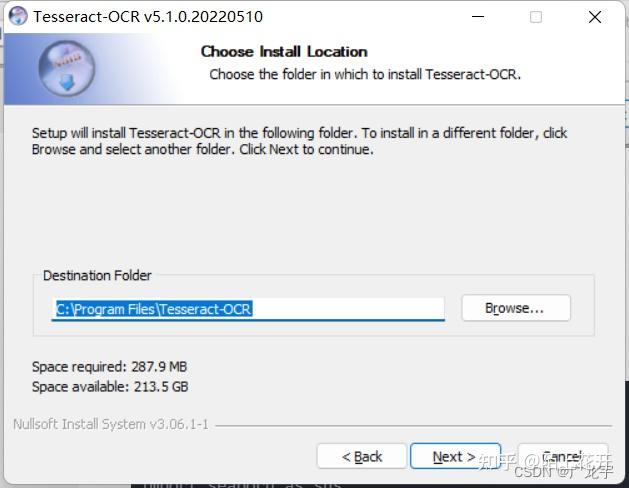This screenshot has width=629, height=488.
Task: Click the Space required: 287.9 MB text
Action: (110, 367)
